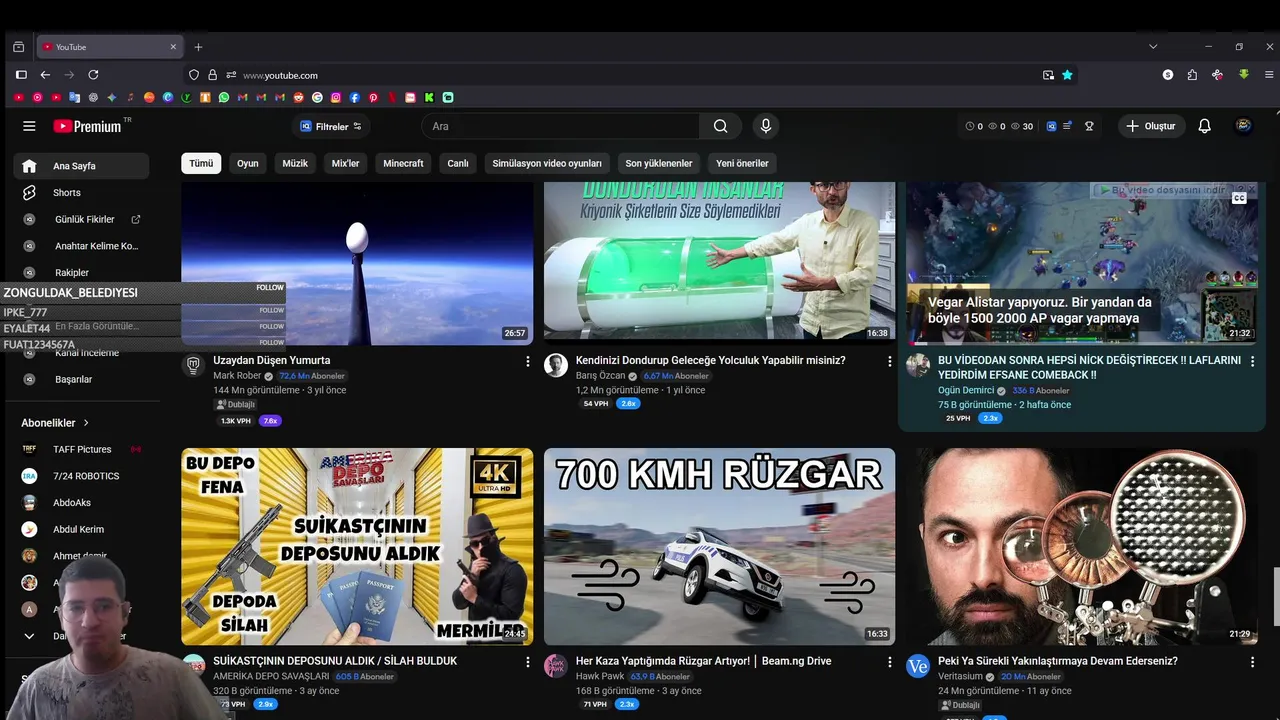This screenshot has width=1280, height=720.
Task: Select the Yeni öneriler chip
Action: point(742,163)
